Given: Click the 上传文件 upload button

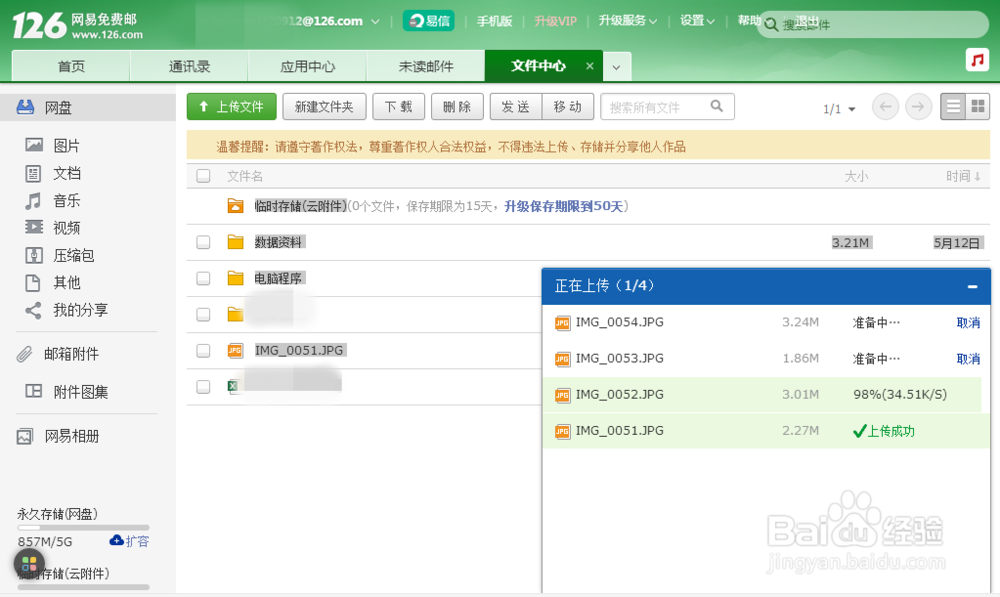Looking at the screenshot, I should [x=231, y=107].
